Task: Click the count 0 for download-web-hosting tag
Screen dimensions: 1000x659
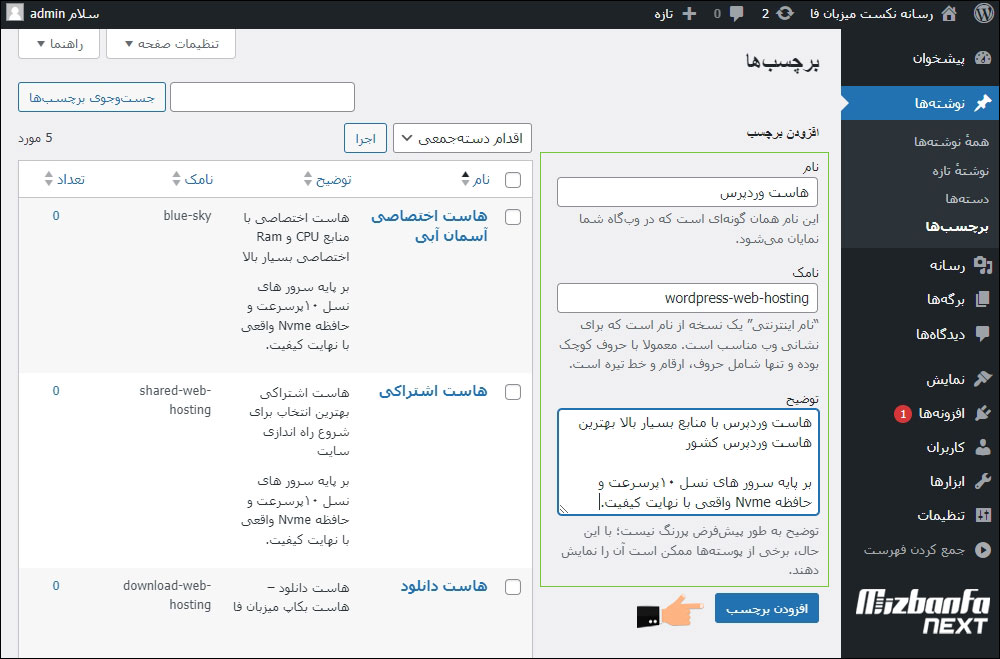Action: (x=56, y=585)
